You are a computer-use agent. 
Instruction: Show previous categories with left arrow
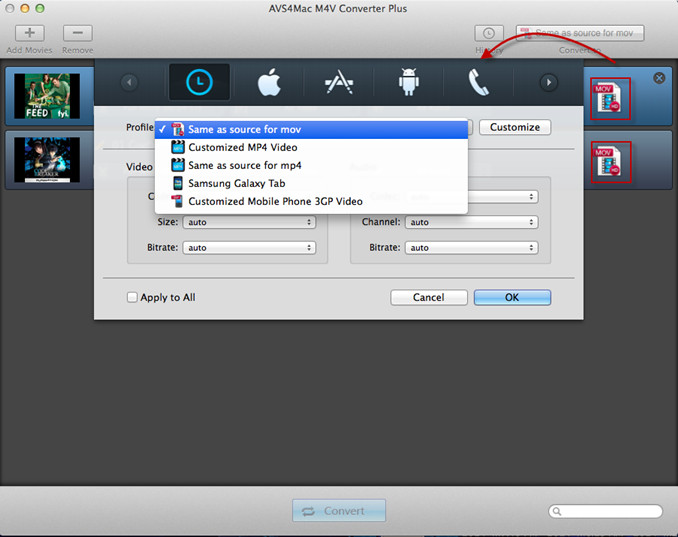point(129,82)
